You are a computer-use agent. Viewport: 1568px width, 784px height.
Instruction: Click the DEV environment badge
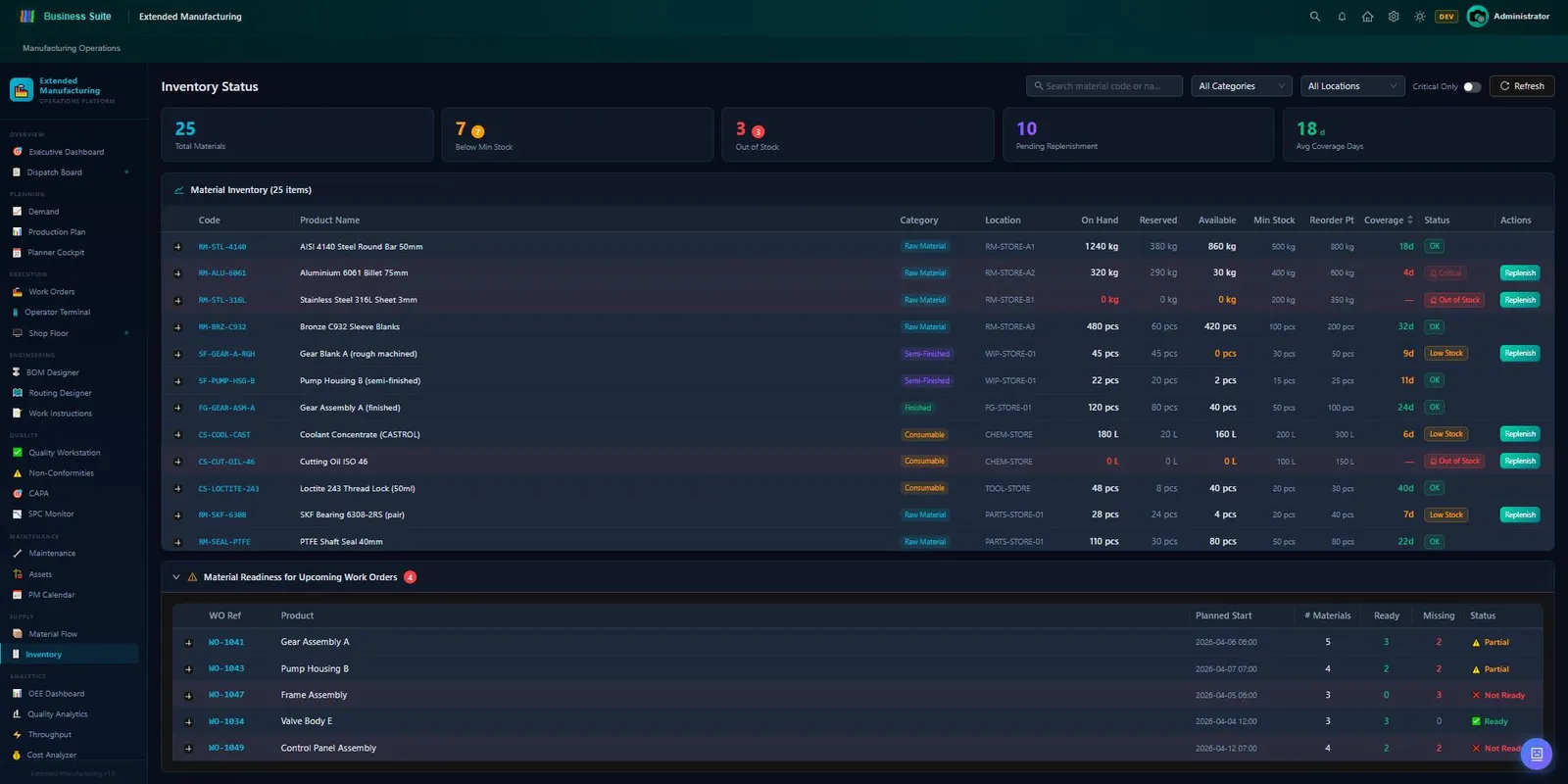pos(1445,17)
